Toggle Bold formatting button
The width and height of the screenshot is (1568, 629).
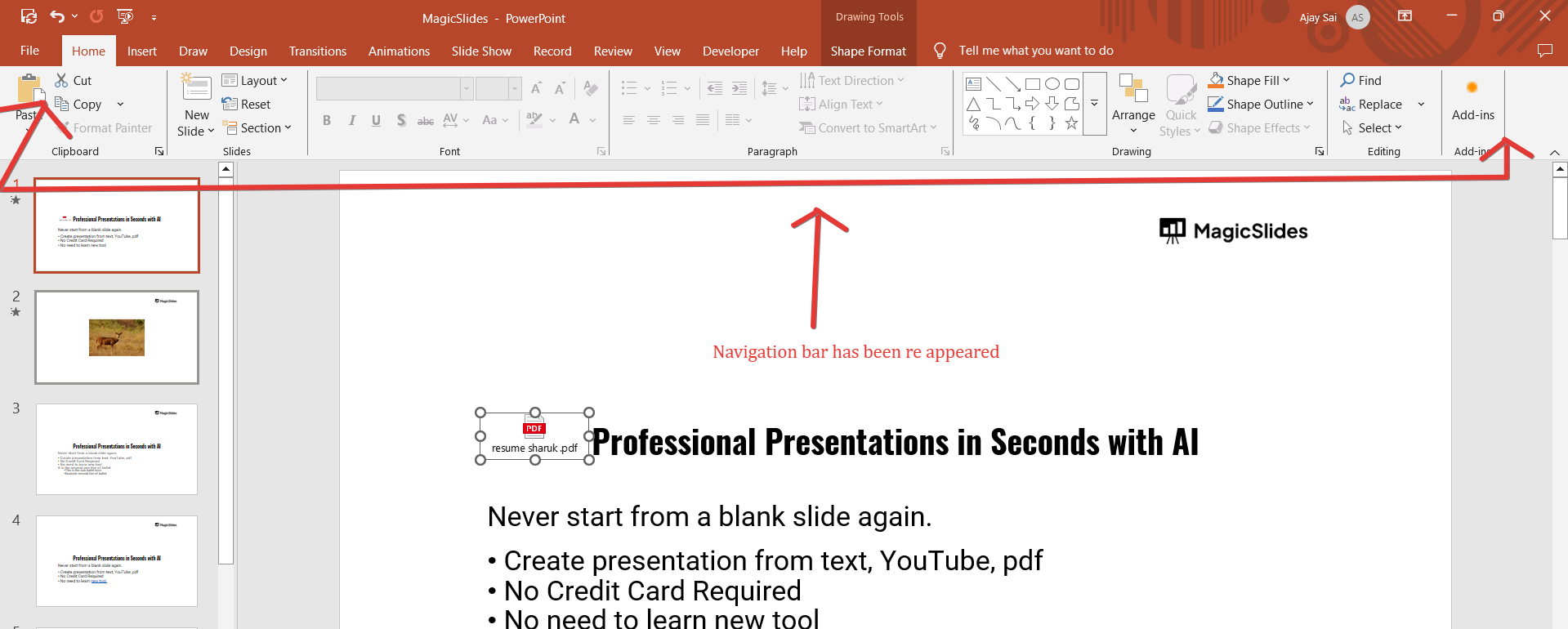327,120
